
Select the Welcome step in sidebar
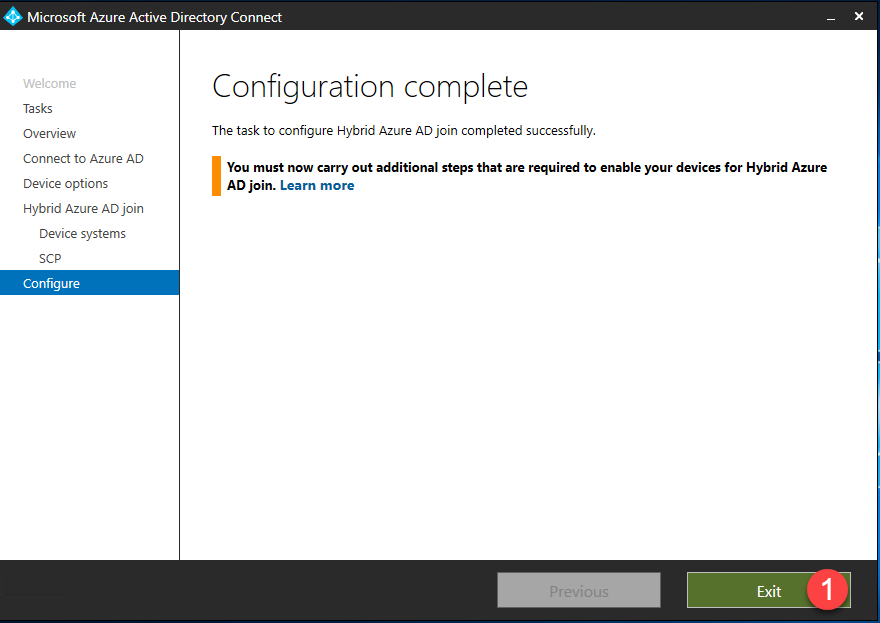click(49, 84)
